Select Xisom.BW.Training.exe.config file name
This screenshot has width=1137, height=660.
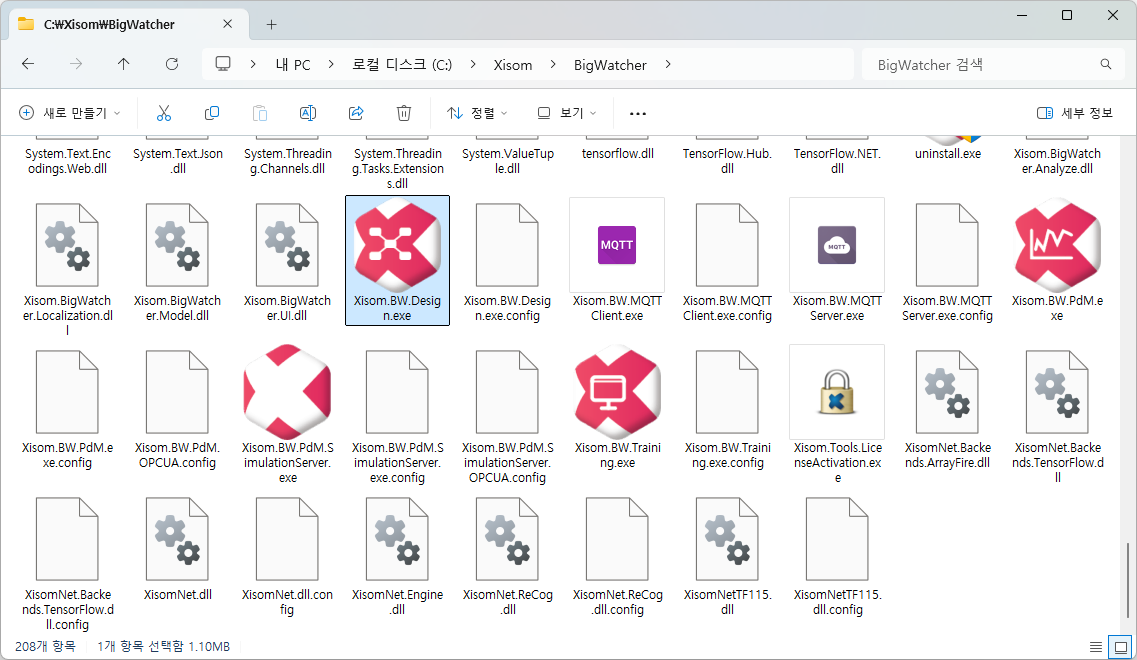click(x=727, y=455)
